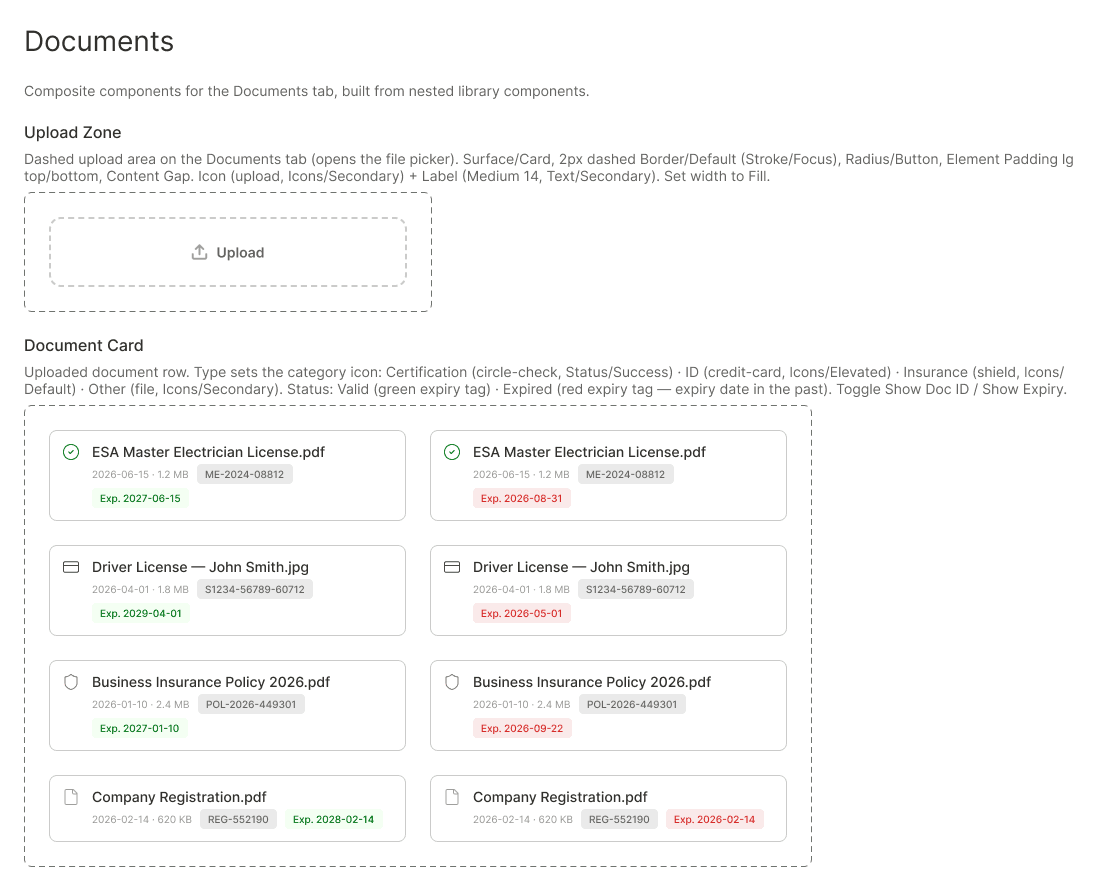
Task: Select the green 'Exp. 2027-01-10' expiry tag
Action: tap(140, 728)
